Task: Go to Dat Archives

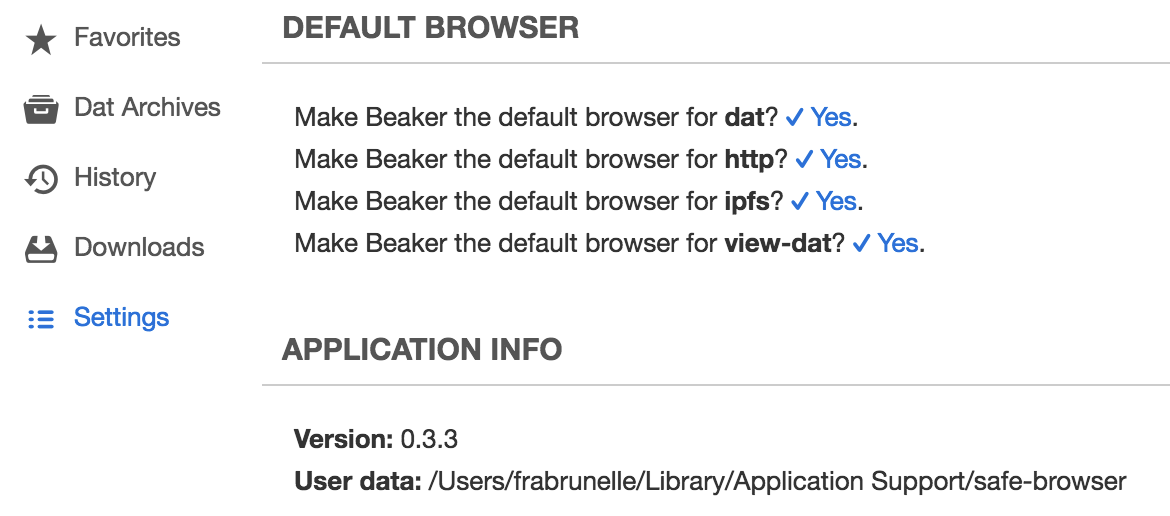Action: click(147, 108)
